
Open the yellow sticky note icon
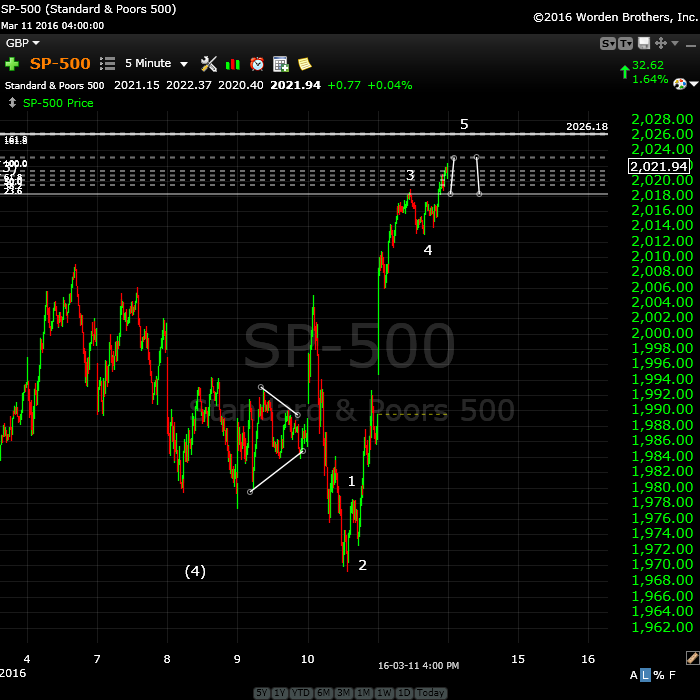coord(304,63)
